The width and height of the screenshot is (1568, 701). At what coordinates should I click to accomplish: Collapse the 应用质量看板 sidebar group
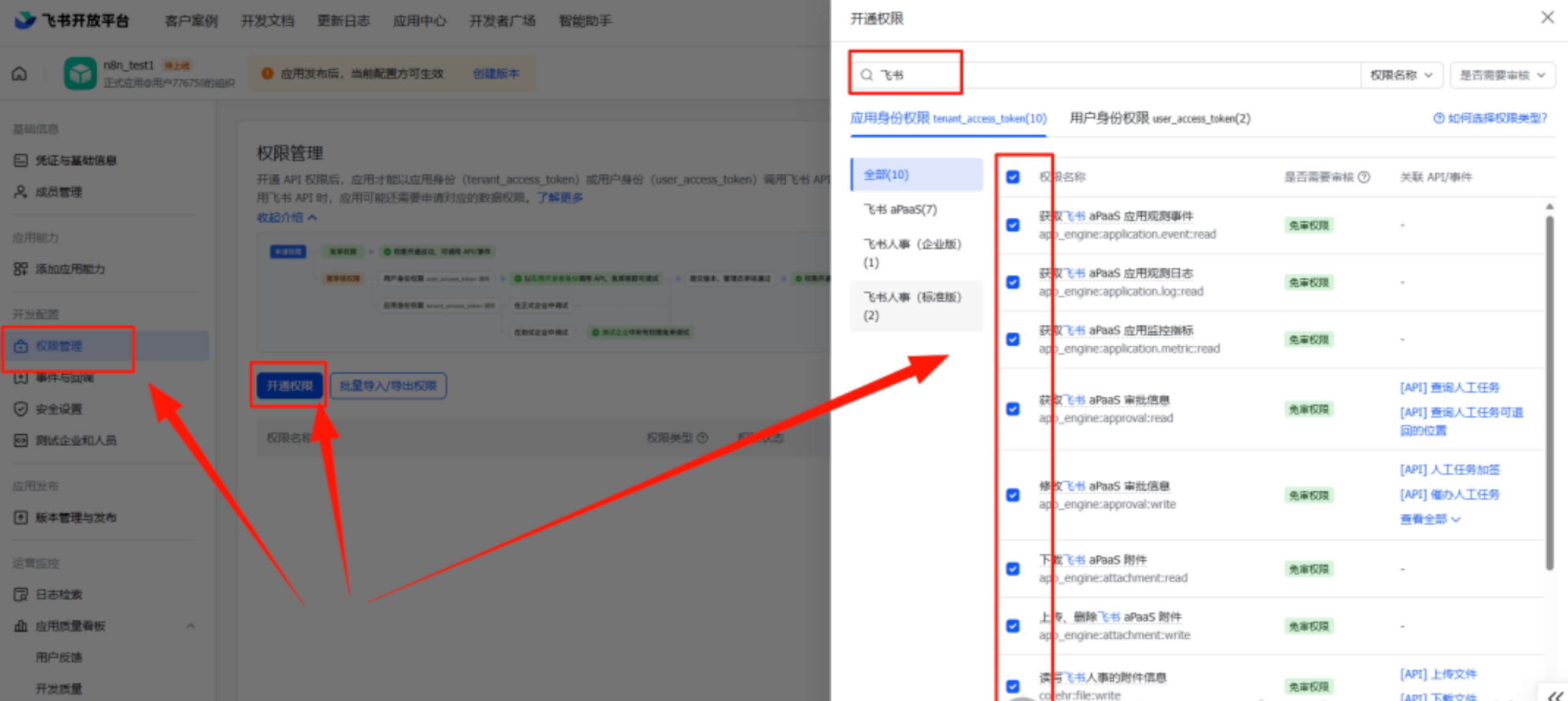(x=190, y=626)
